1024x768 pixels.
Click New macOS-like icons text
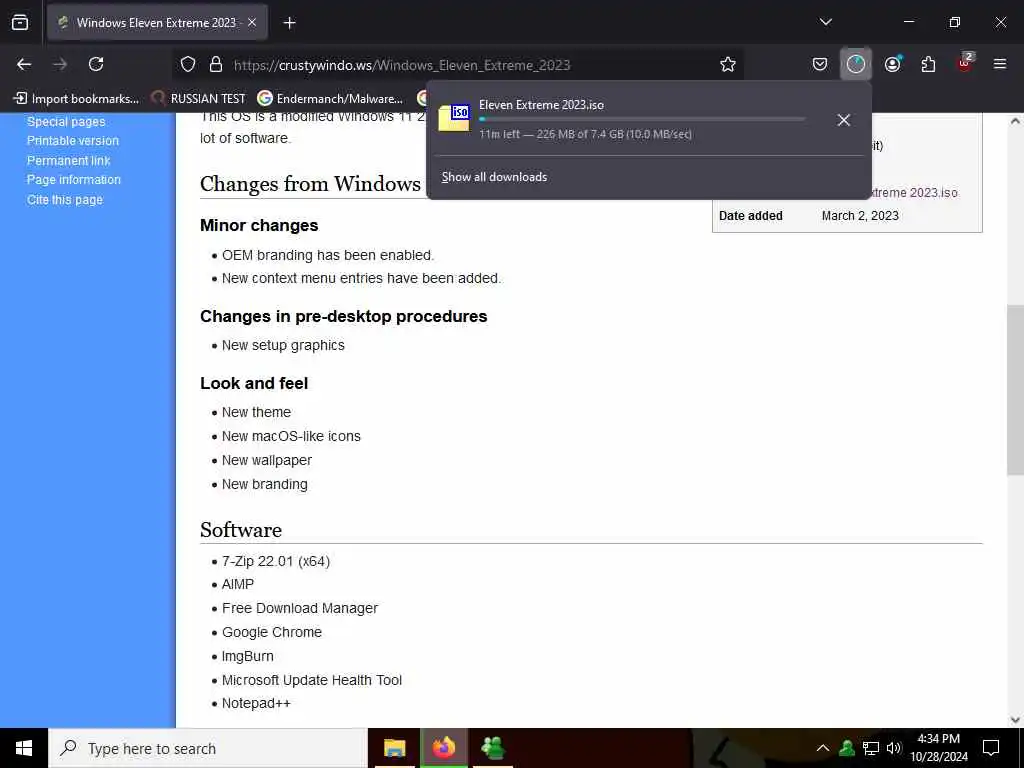(291, 436)
